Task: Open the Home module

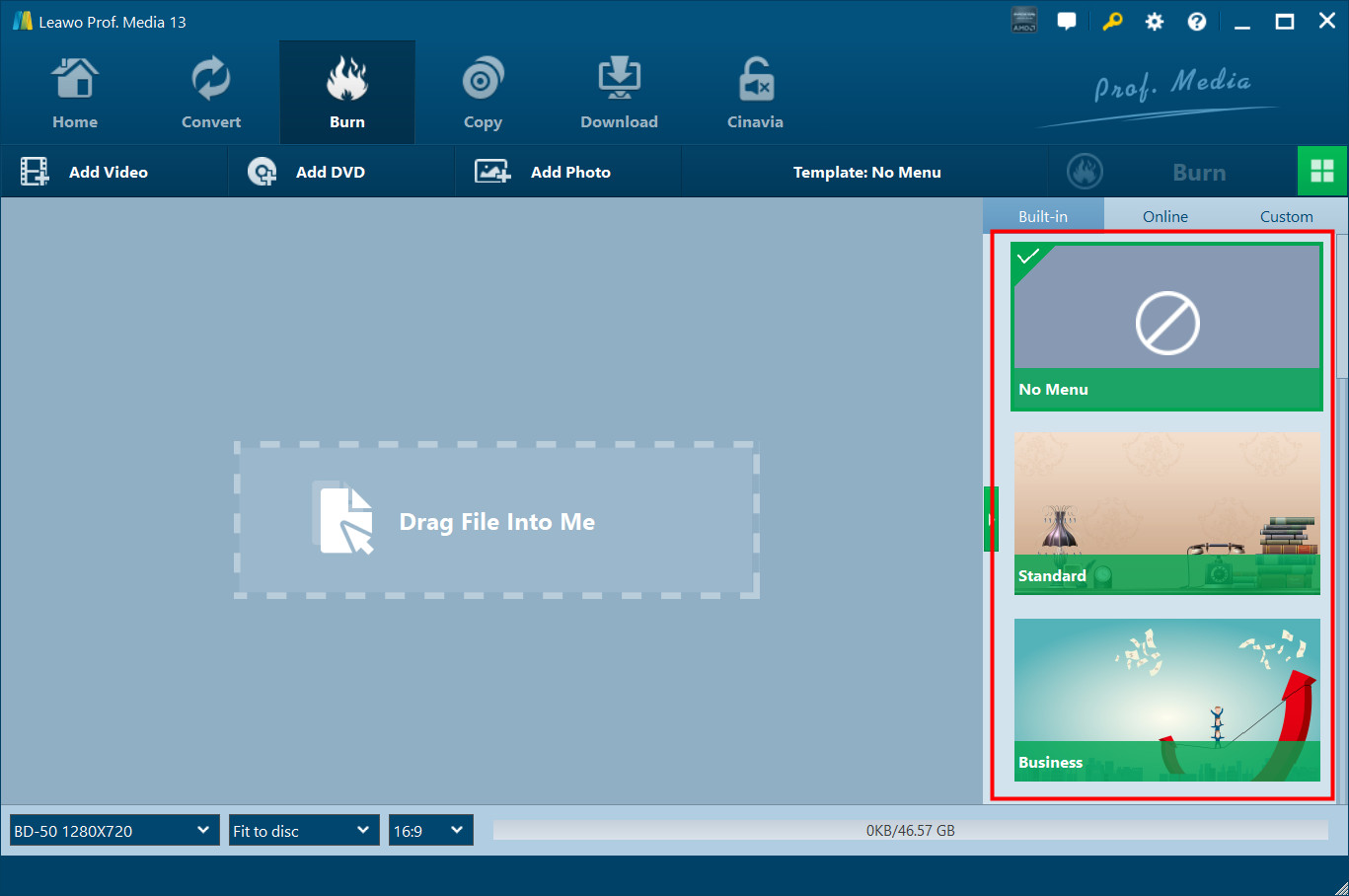Action: pos(75,94)
